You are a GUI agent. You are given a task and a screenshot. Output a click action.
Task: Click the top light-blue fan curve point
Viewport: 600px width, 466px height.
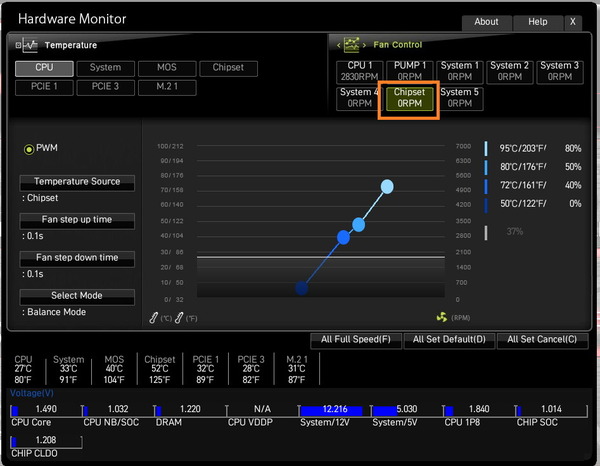(x=387, y=187)
